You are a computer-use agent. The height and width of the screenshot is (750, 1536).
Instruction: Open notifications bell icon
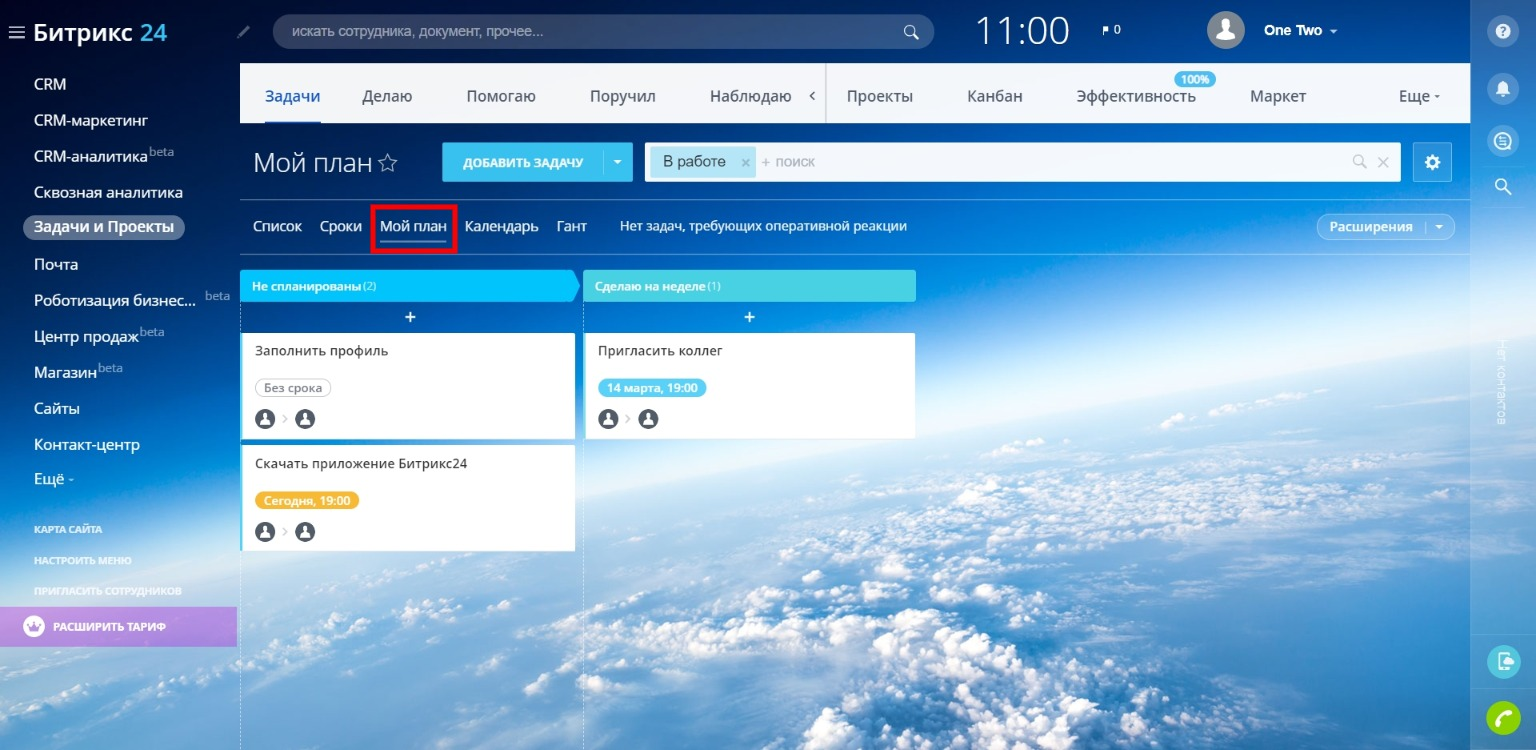coord(1502,88)
